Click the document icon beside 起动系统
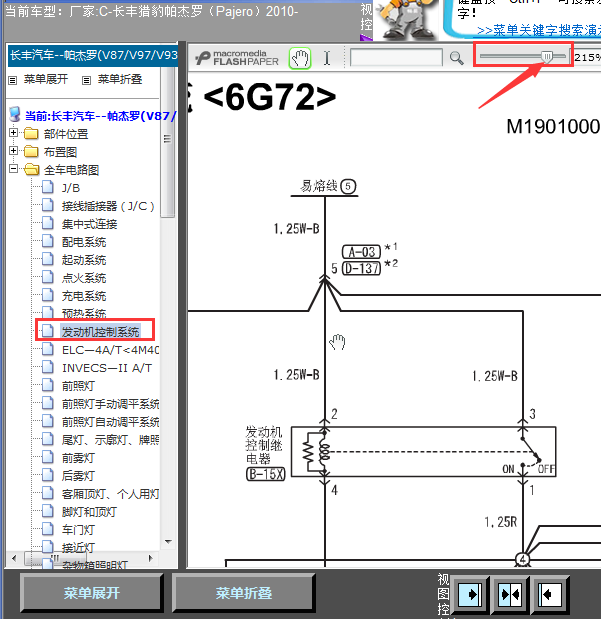The width and height of the screenshot is (601, 619). click(48, 259)
